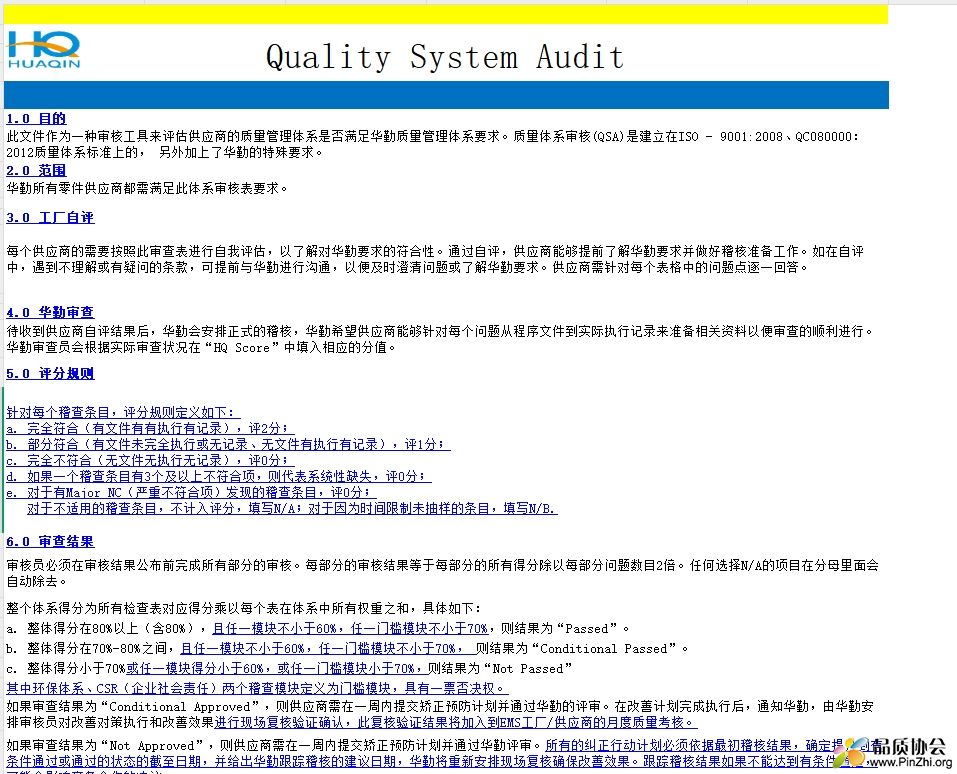Click the line about N/A and N/B

click(291, 508)
